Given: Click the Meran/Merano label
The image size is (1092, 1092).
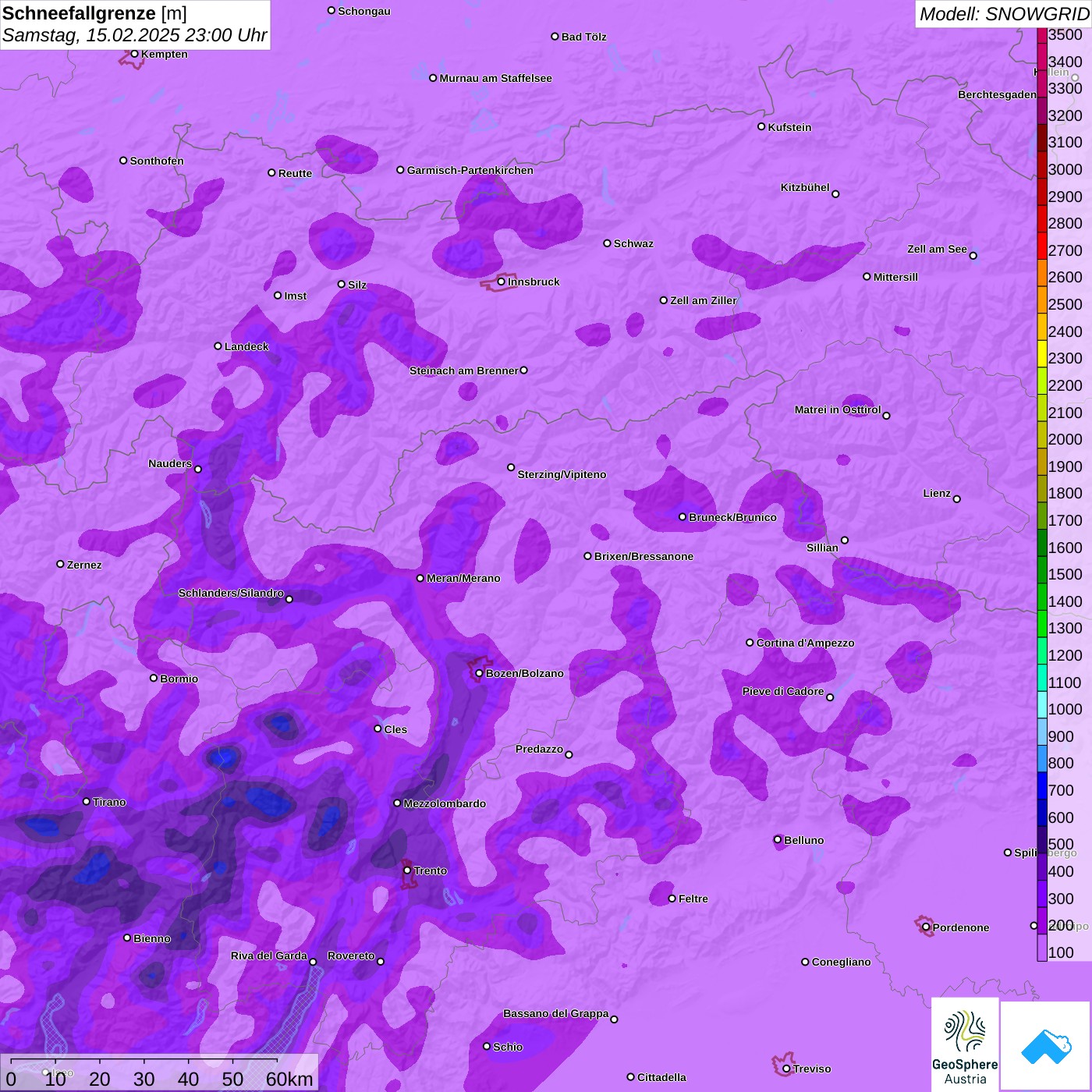Looking at the screenshot, I should pos(463,578).
